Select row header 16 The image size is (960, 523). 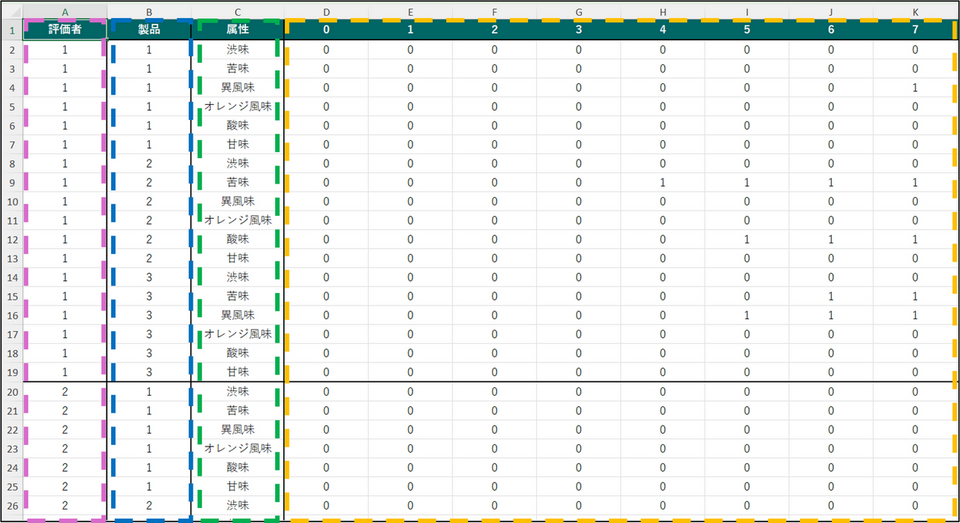pos(12,315)
